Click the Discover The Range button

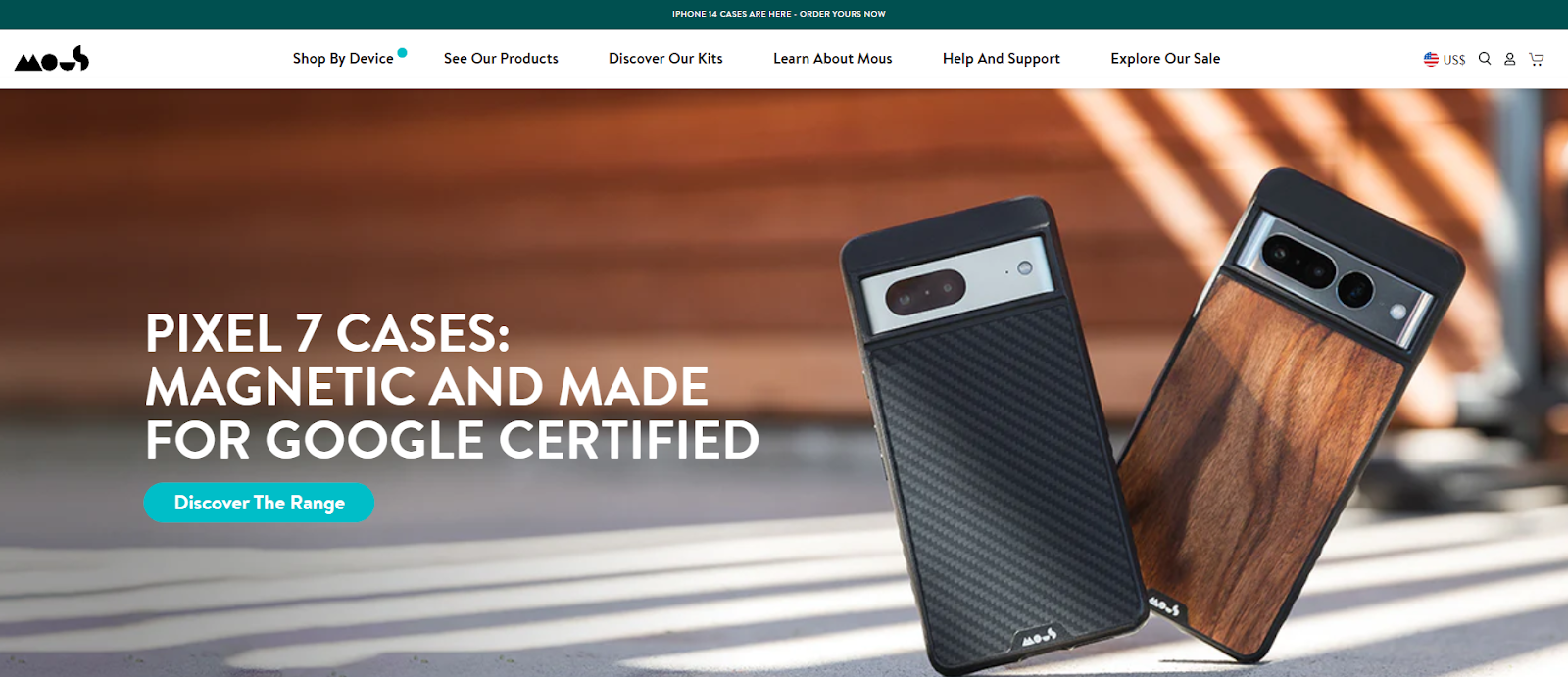coord(259,503)
